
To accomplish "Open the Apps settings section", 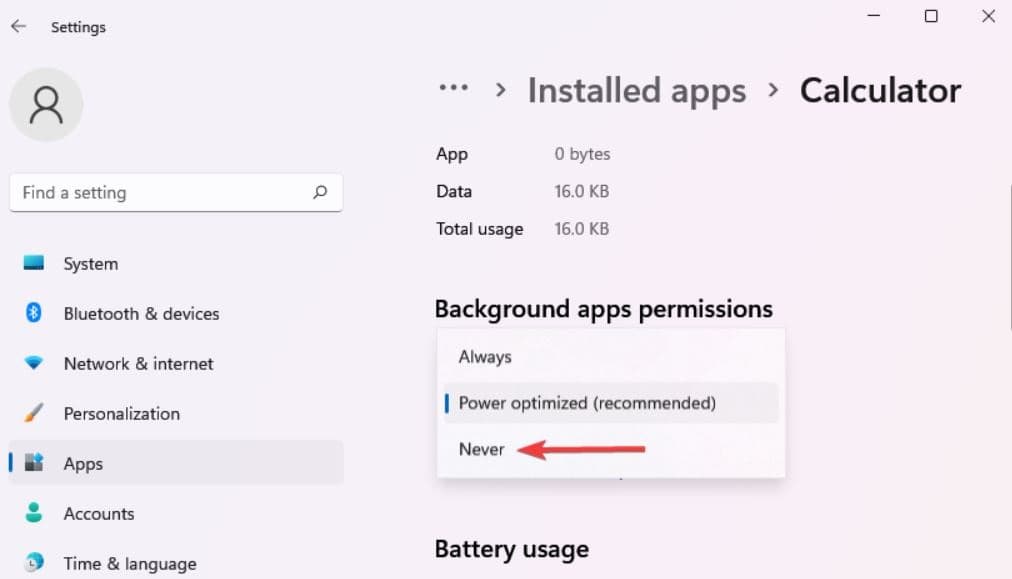I will pyautogui.click(x=83, y=463).
